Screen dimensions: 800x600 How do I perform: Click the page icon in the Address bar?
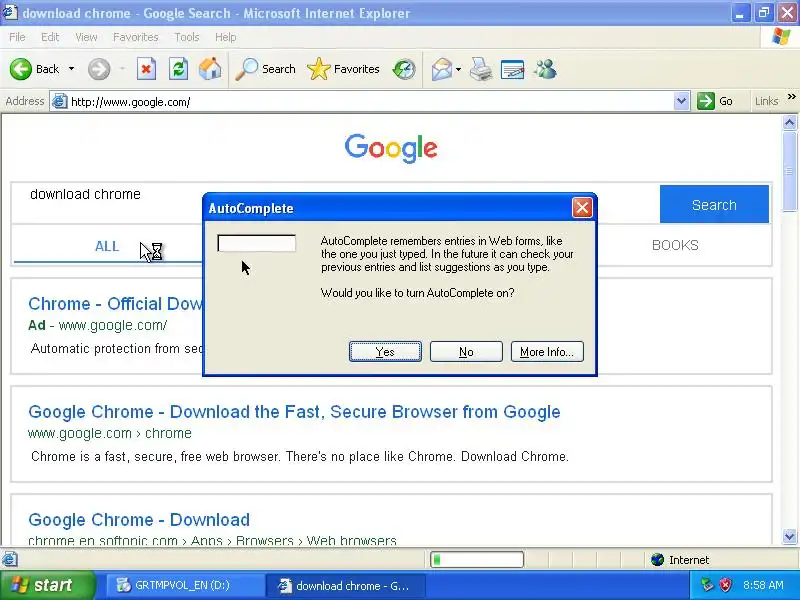tap(60, 102)
